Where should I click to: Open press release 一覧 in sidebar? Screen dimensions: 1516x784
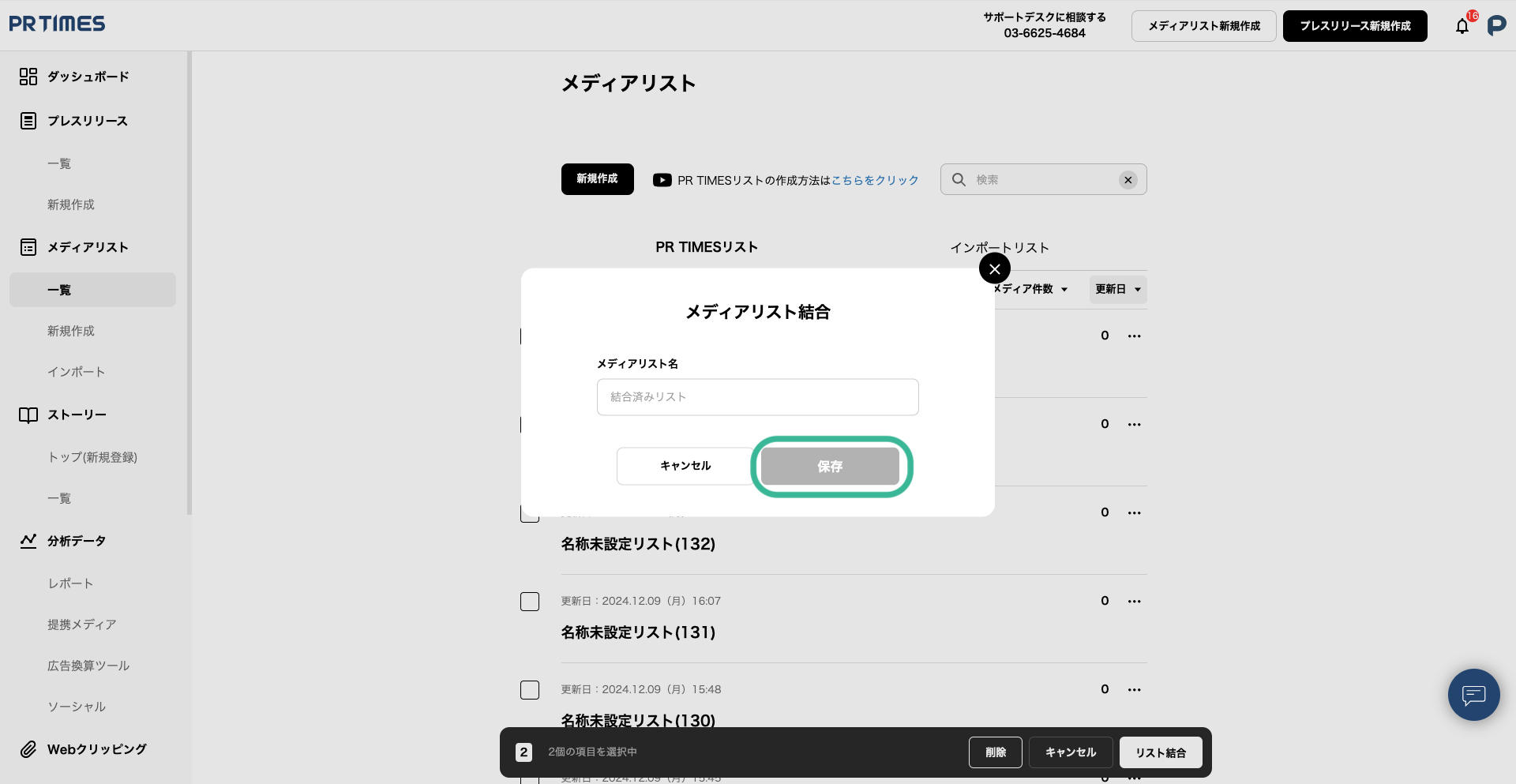click(59, 163)
